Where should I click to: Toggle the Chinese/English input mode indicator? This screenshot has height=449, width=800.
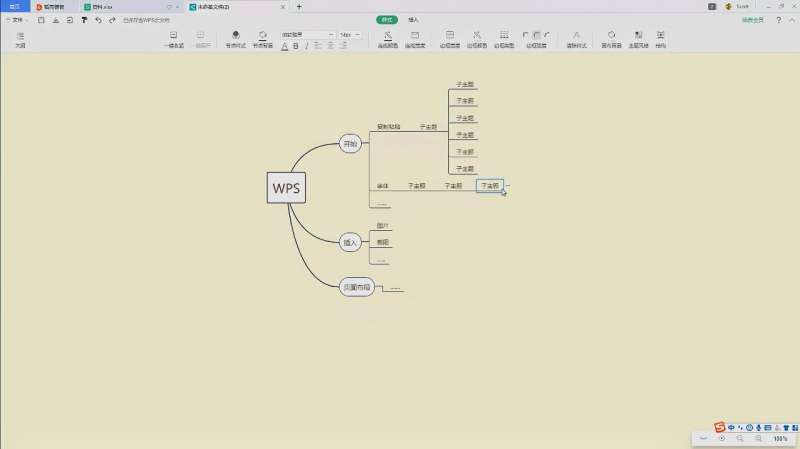pyautogui.click(x=731, y=428)
